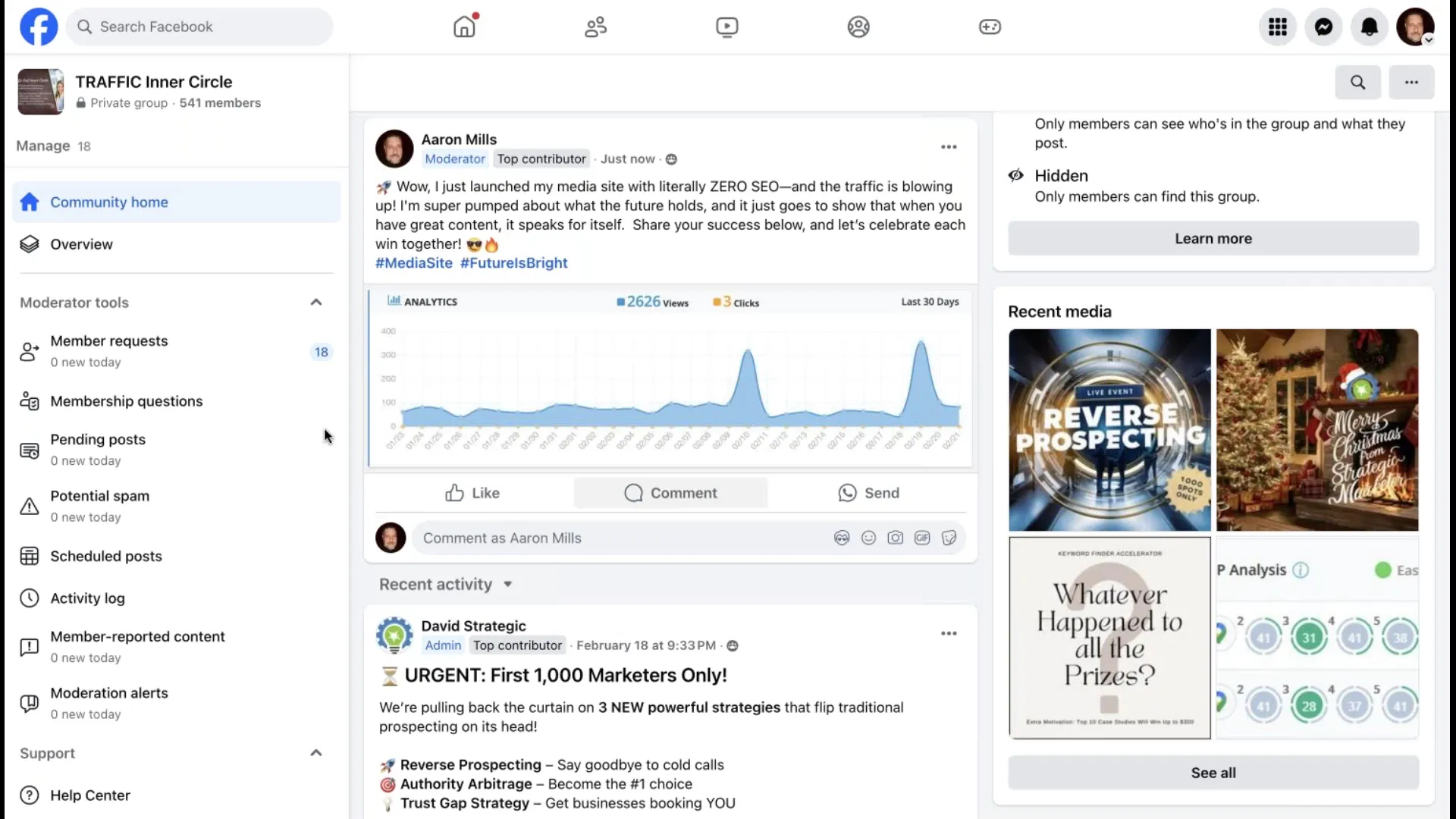Open Reverse Prospecting media thumbnail

click(1109, 430)
